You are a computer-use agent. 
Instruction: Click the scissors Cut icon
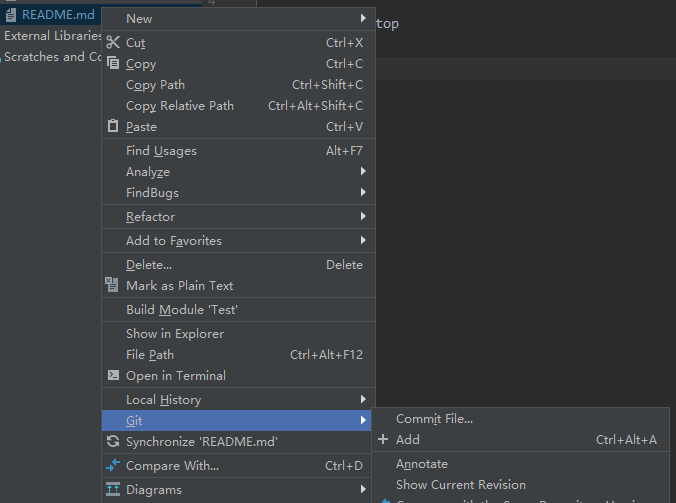pyautogui.click(x=113, y=42)
